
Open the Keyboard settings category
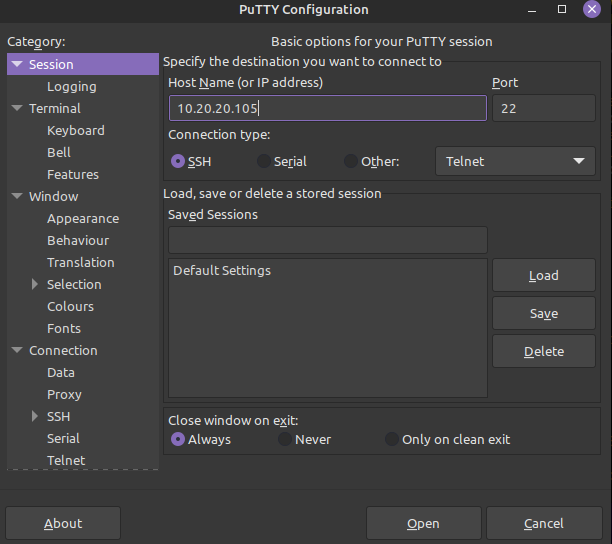point(76,130)
